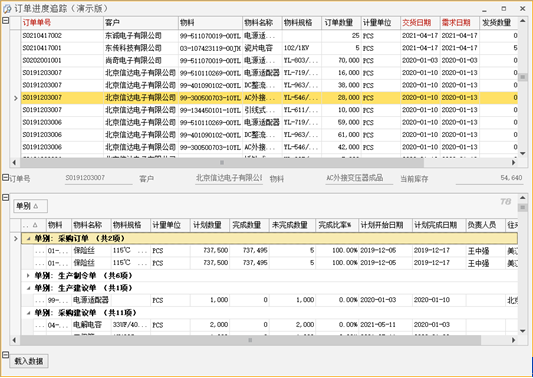
Task: Click the 计划完成日期 column header
Action: tap(439, 225)
